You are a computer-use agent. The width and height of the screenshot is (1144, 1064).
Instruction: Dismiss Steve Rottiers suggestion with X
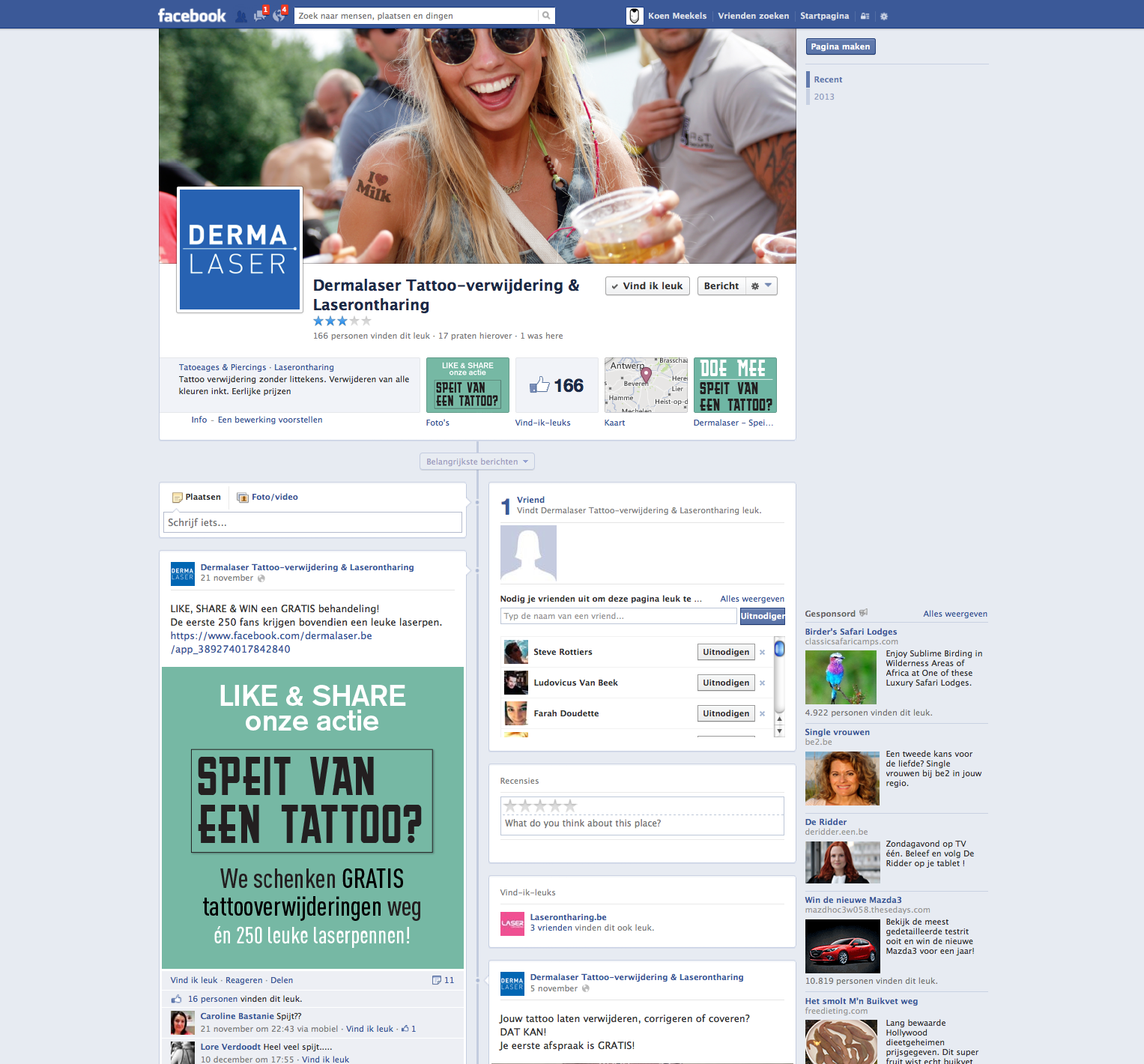click(762, 653)
